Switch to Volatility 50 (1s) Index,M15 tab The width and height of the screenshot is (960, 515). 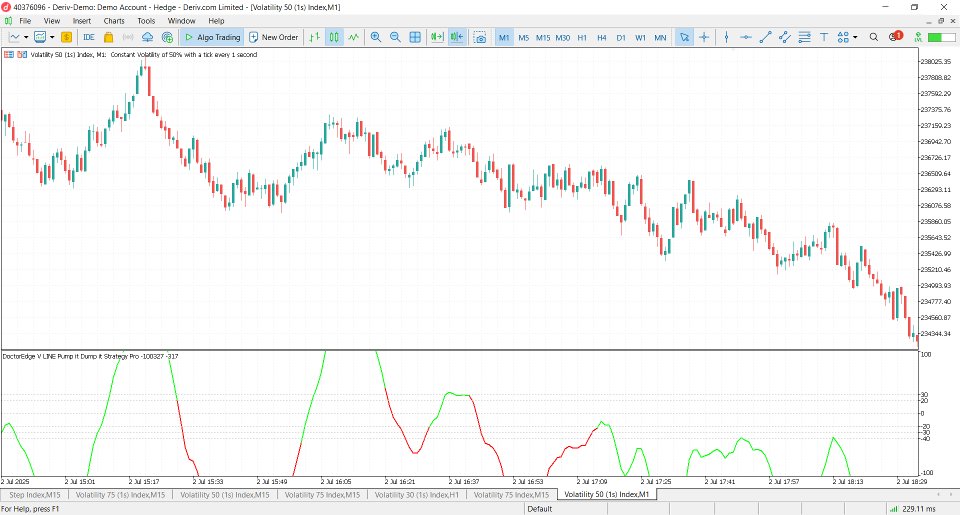click(x=225, y=495)
